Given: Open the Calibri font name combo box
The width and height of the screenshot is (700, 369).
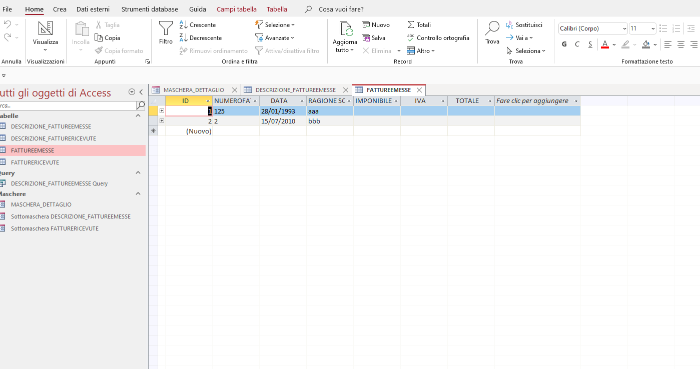Looking at the screenshot, I should pyautogui.click(x=592, y=29).
